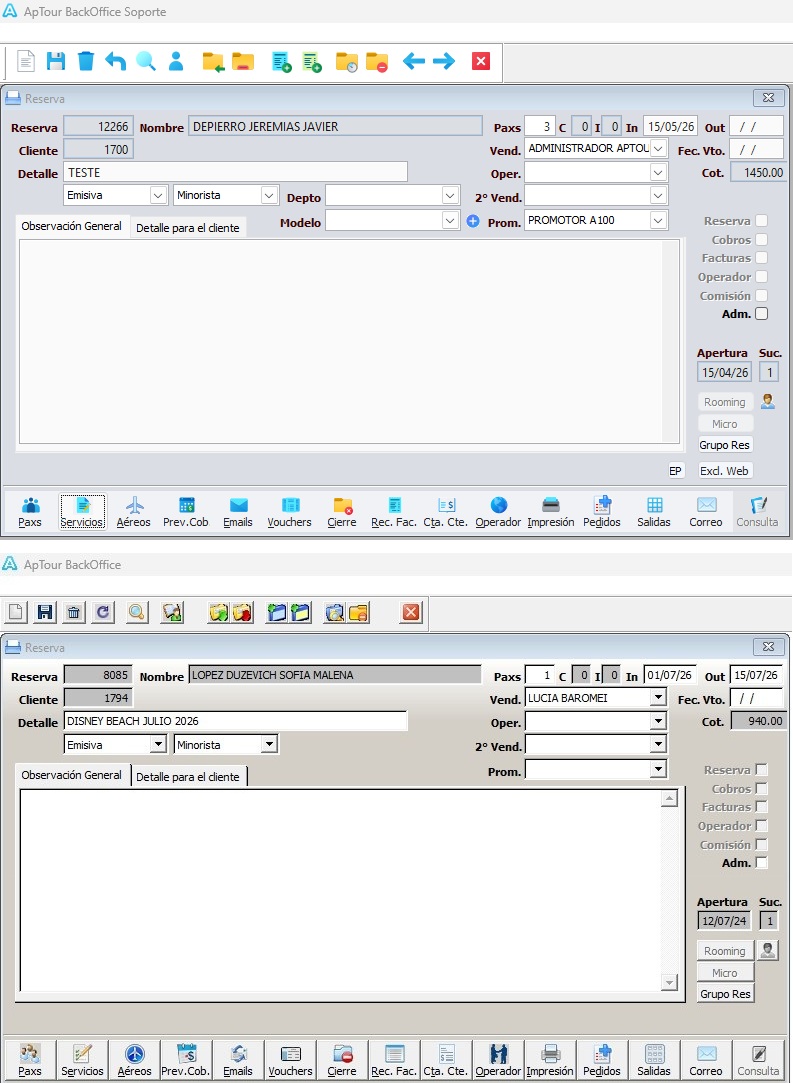Image resolution: width=793 pixels, height=1083 pixels.
Task: Click the folder with green arrow in Soporte toolbar
Action: (213, 61)
